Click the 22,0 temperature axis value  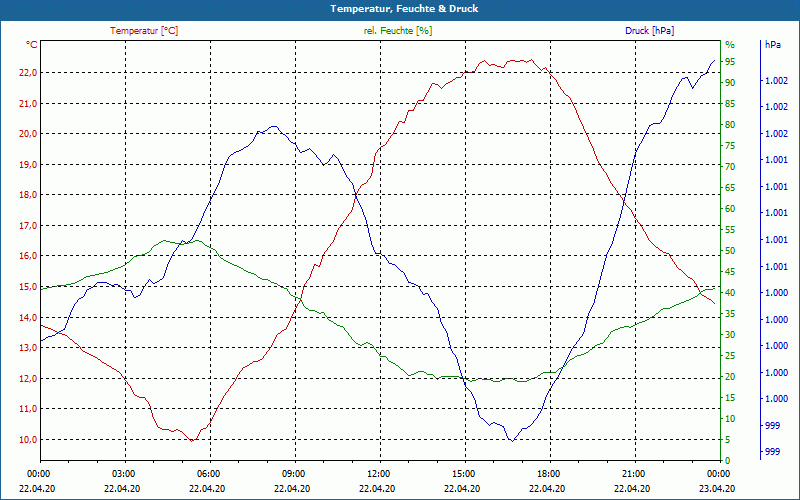[x=28, y=73]
